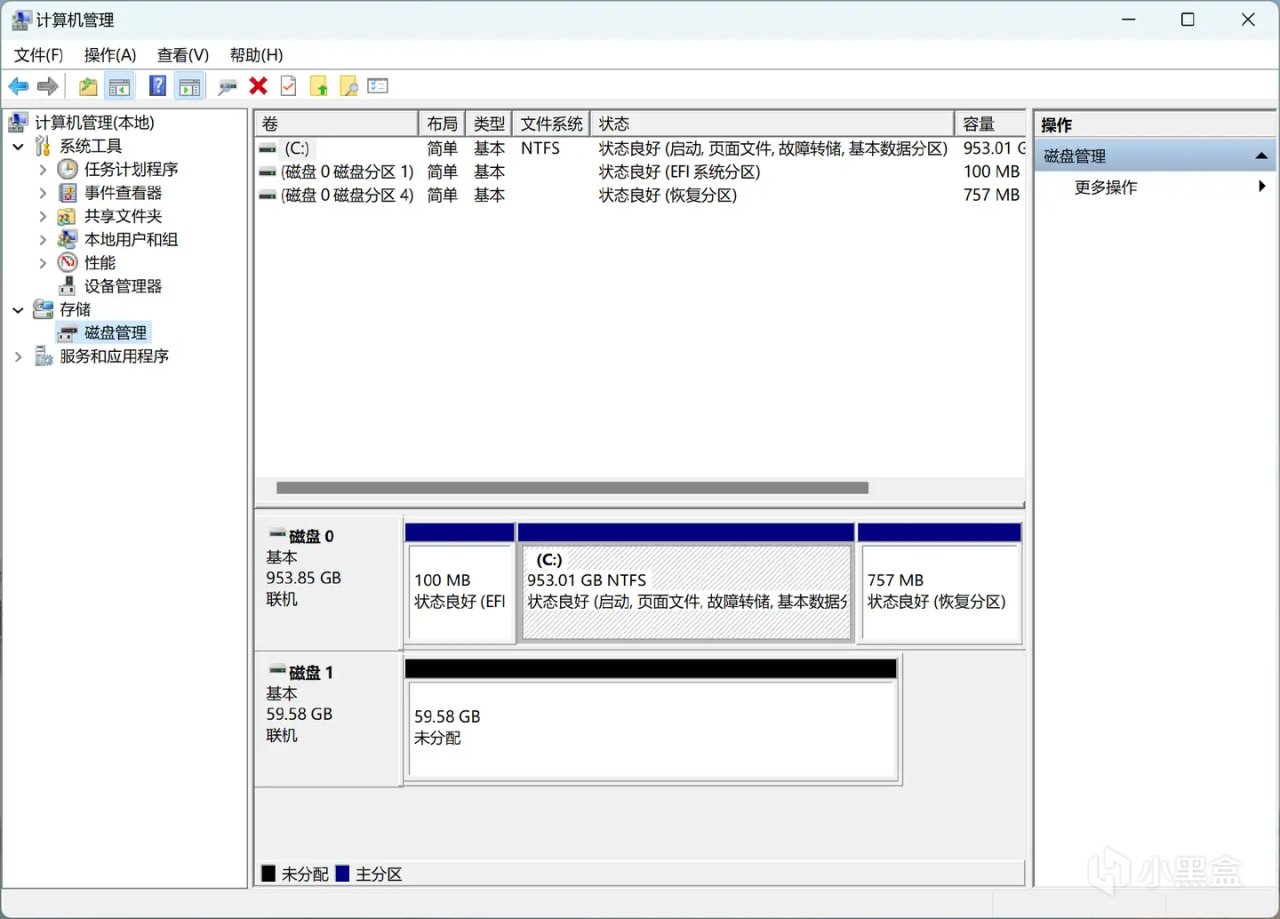Open 设备管理器 in the tree
Image resolution: width=1280 pixels, height=919 pixels.
pyautogui.click(x=123, y=286)
